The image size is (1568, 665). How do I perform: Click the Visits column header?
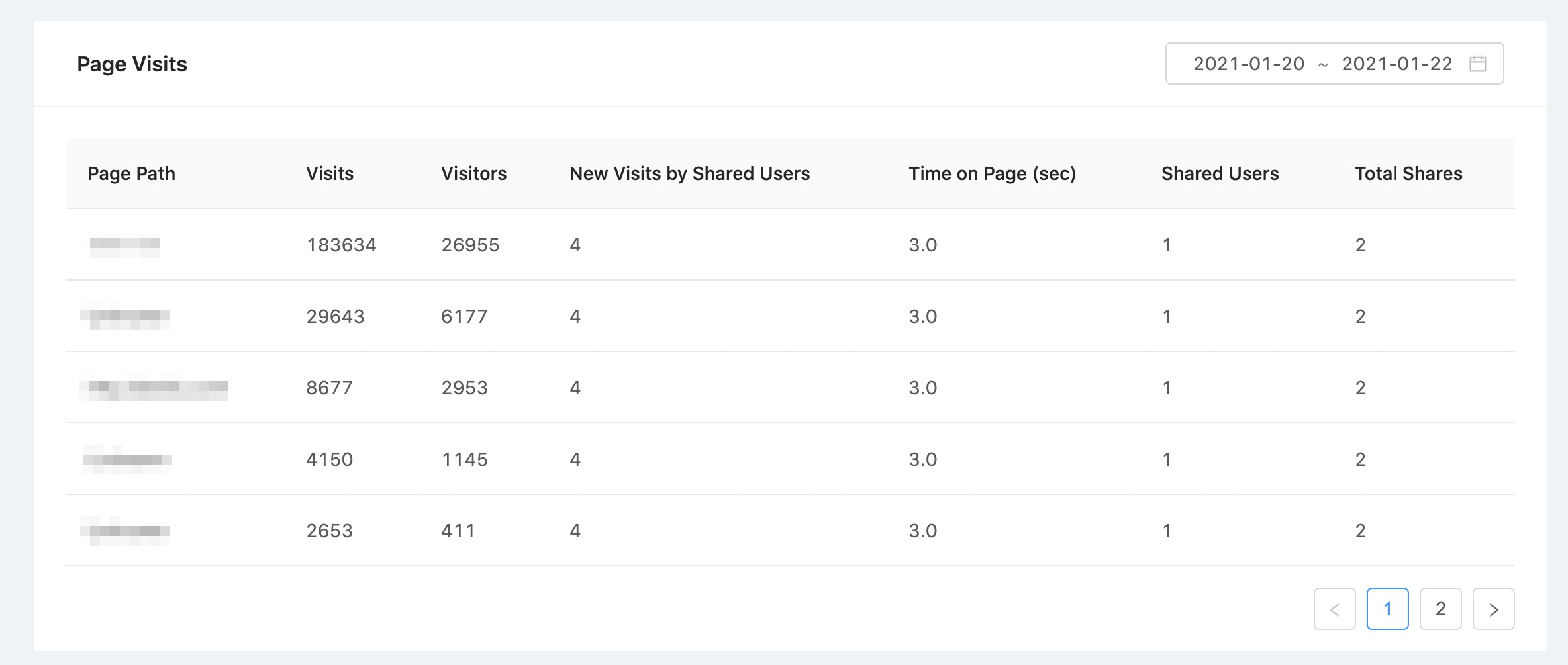pos(330,173)
